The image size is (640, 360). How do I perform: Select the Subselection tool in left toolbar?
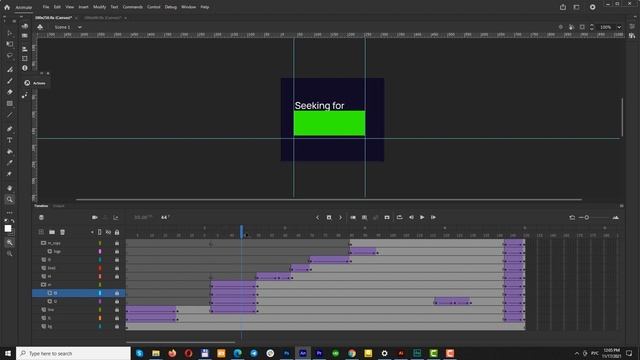pyautogui.click(x=10, y=33)
